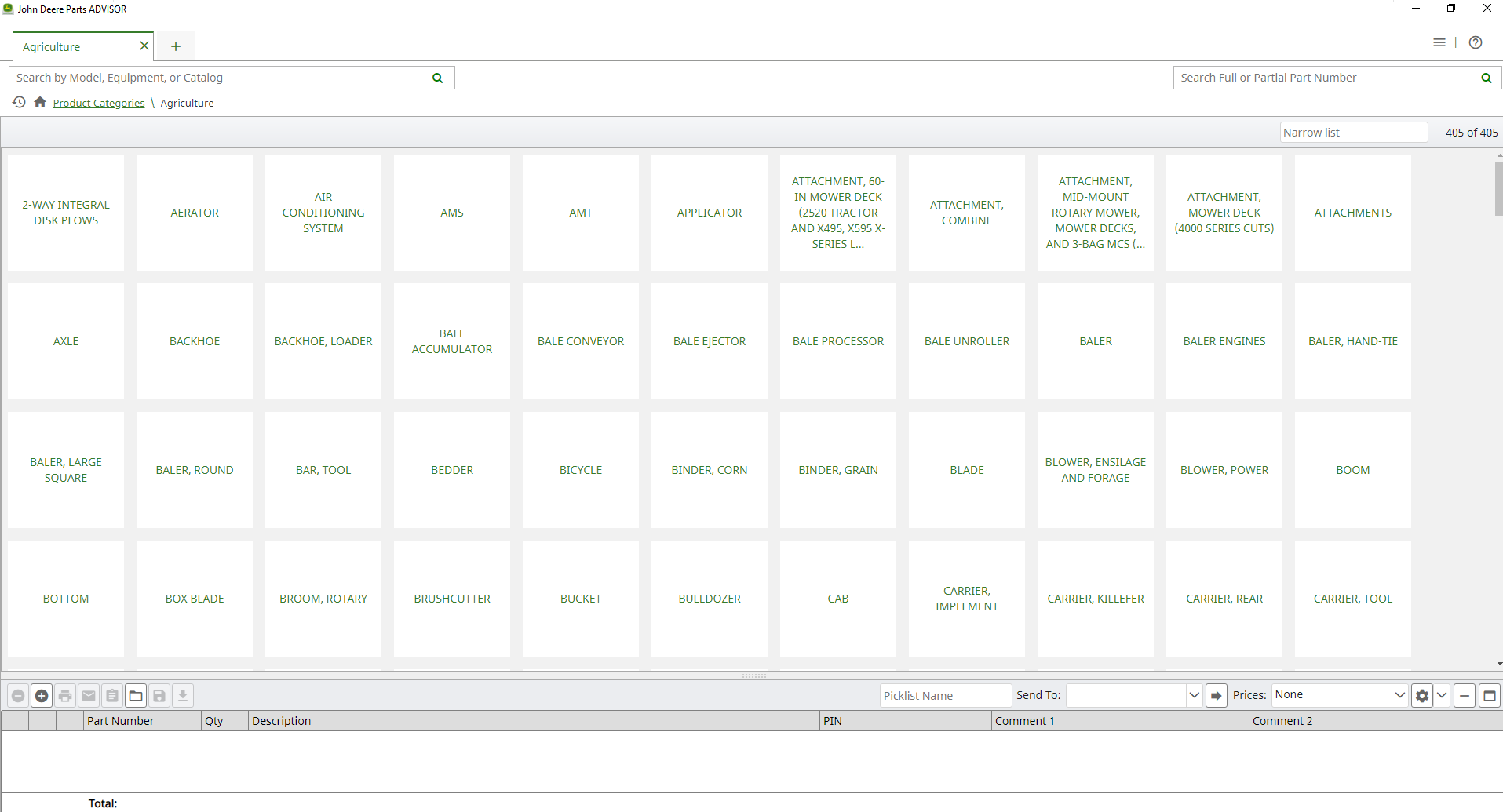The width and height of the screenshot is (1503, 812).
Task: Open the picklist settings gear icon
Action: (1421, 695)
